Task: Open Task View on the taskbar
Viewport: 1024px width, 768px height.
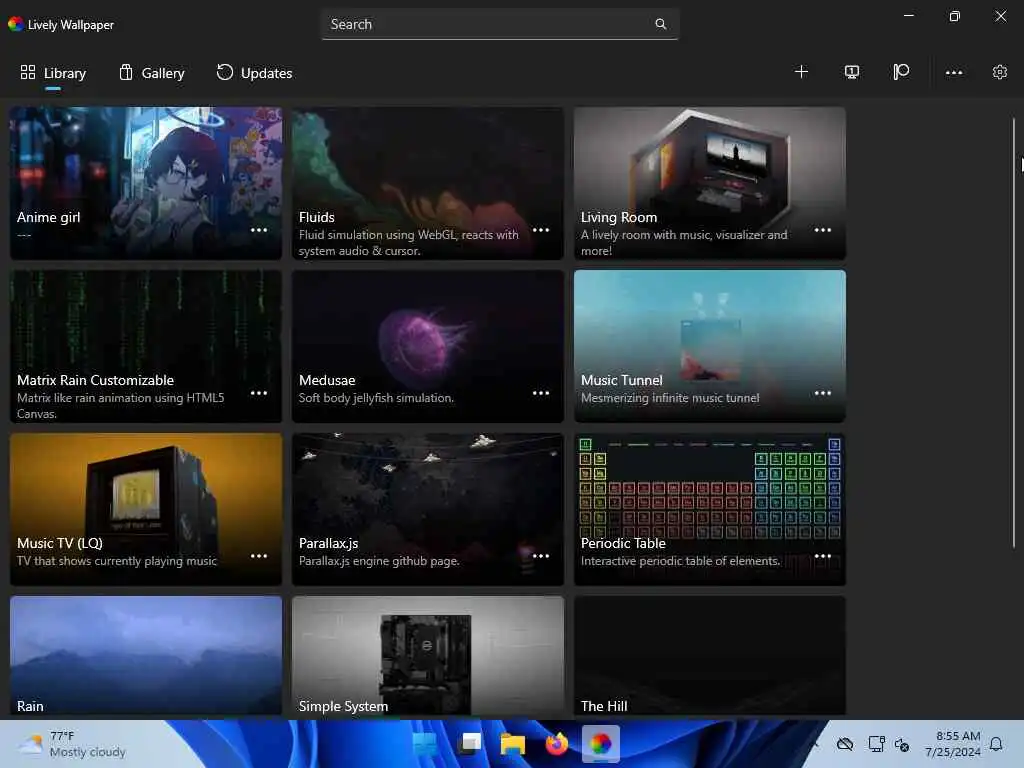Action: tap(470, 744)
